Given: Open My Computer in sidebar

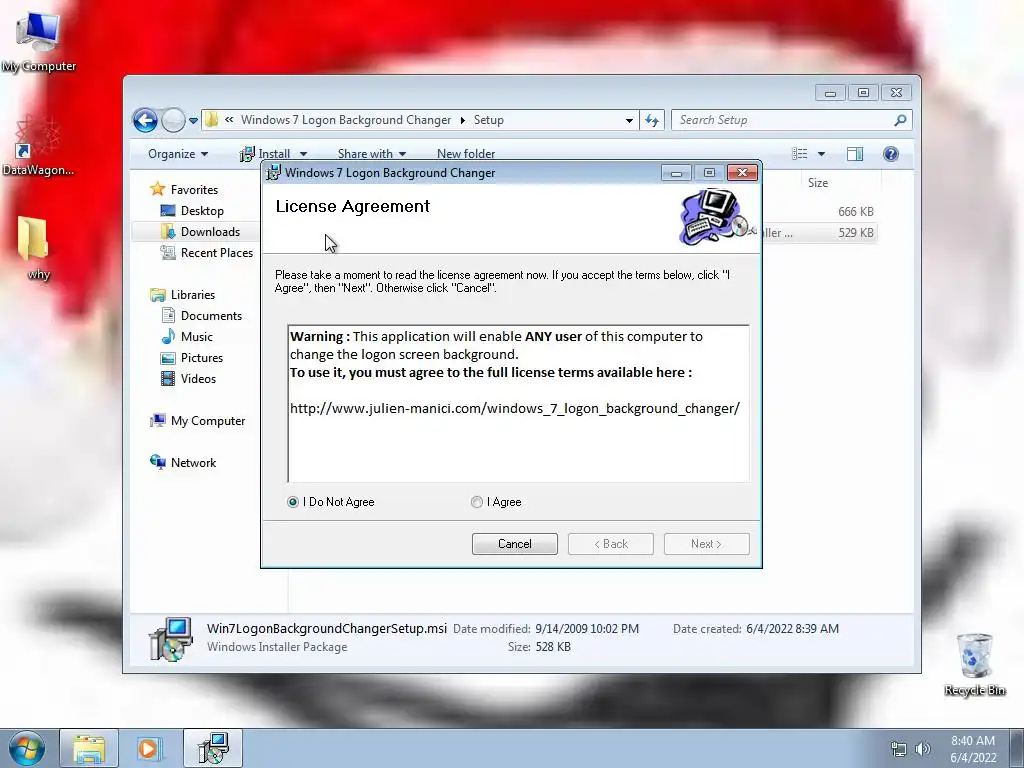Looking at the screenshot, I should [208, 421].
